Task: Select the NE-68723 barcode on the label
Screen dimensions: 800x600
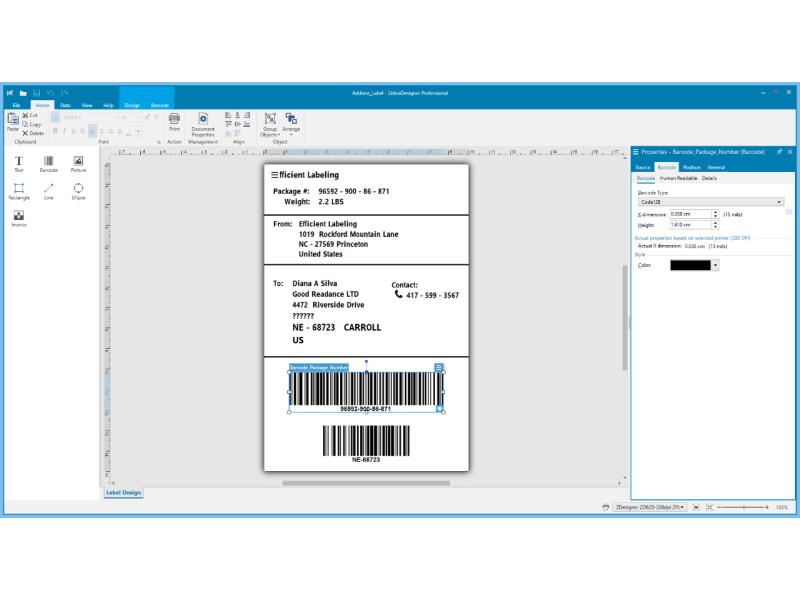Action: [366, 443]
